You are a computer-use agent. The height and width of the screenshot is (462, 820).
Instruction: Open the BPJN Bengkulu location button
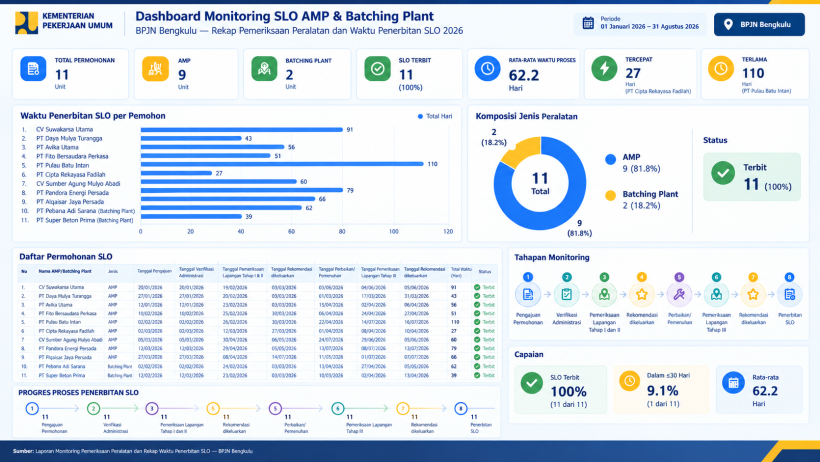coord(759,25)
